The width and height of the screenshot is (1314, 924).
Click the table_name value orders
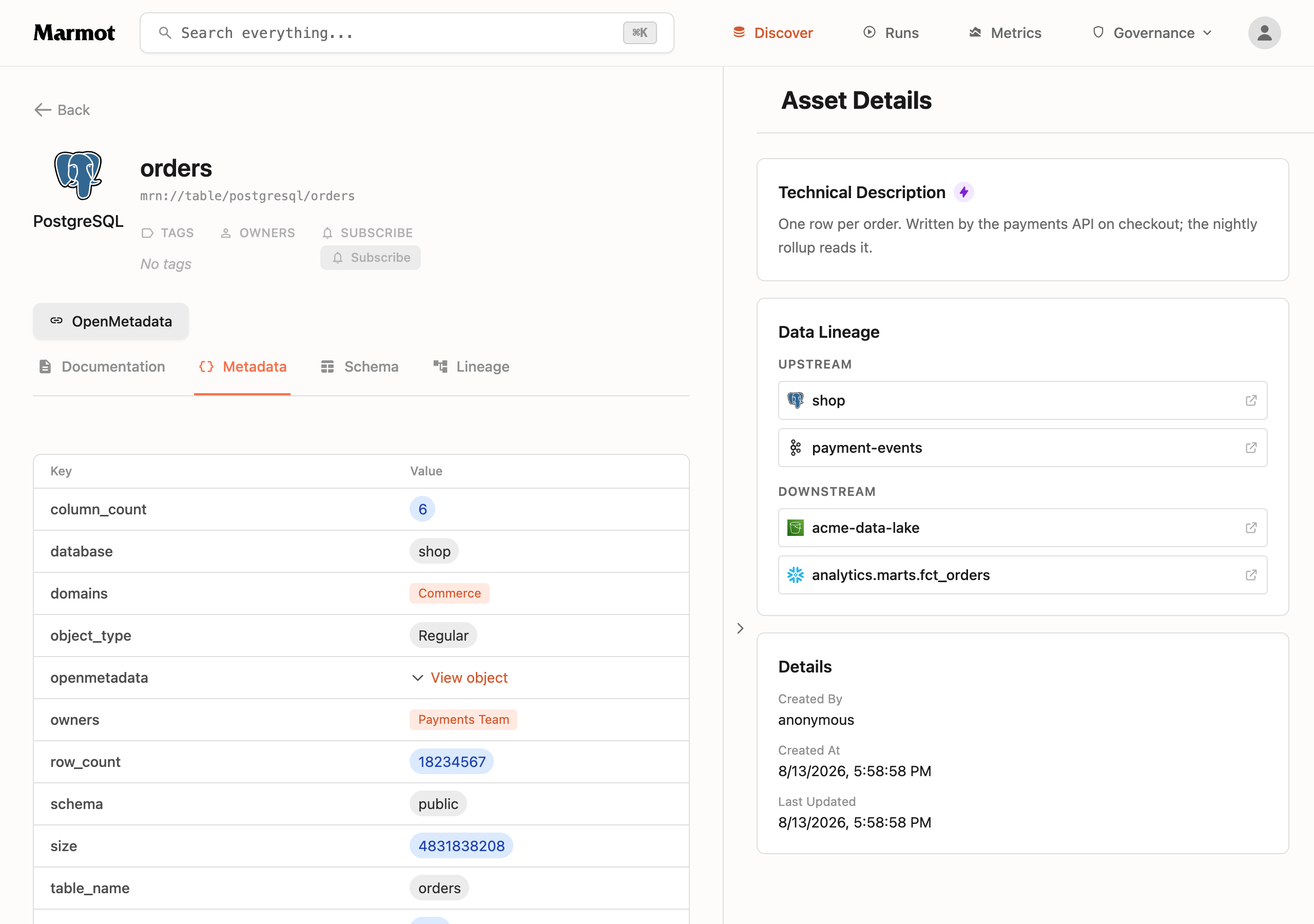(x=439, y=888)
